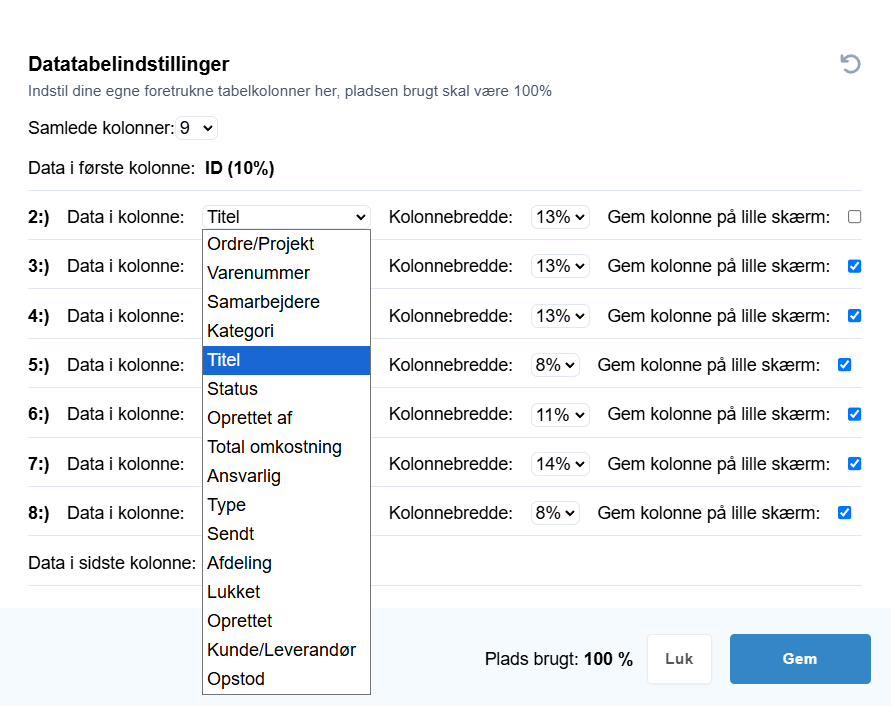Uncheck hide on small screen for column 3
This screenshot has width=891, height=706.
coord(854,266)
